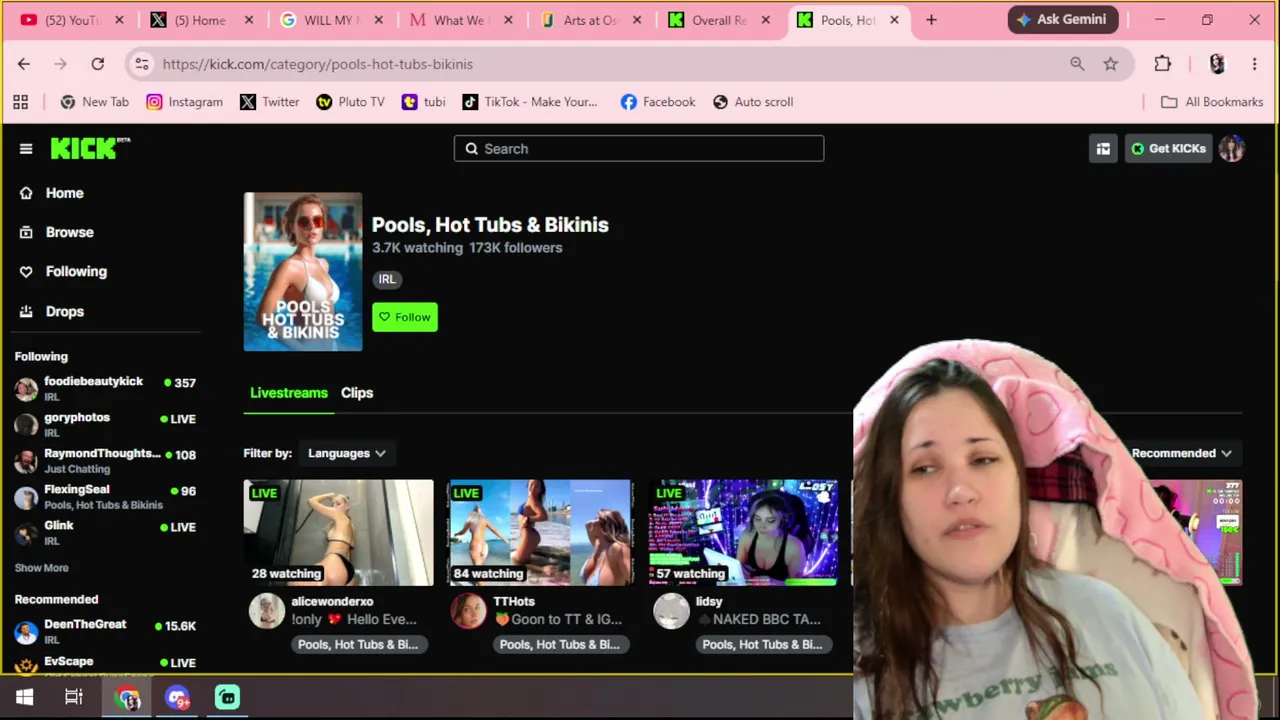Click the Get KICKs button
Screen dimensions: 1280x720
click(x=1168, y=148)
